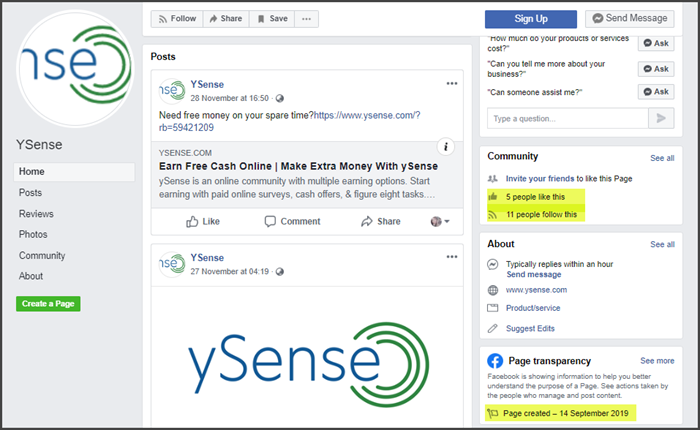Ask "How much do your products cost" question
Image resolution: width=700 pixels, height=430 pixels.
tap(656, 43)
